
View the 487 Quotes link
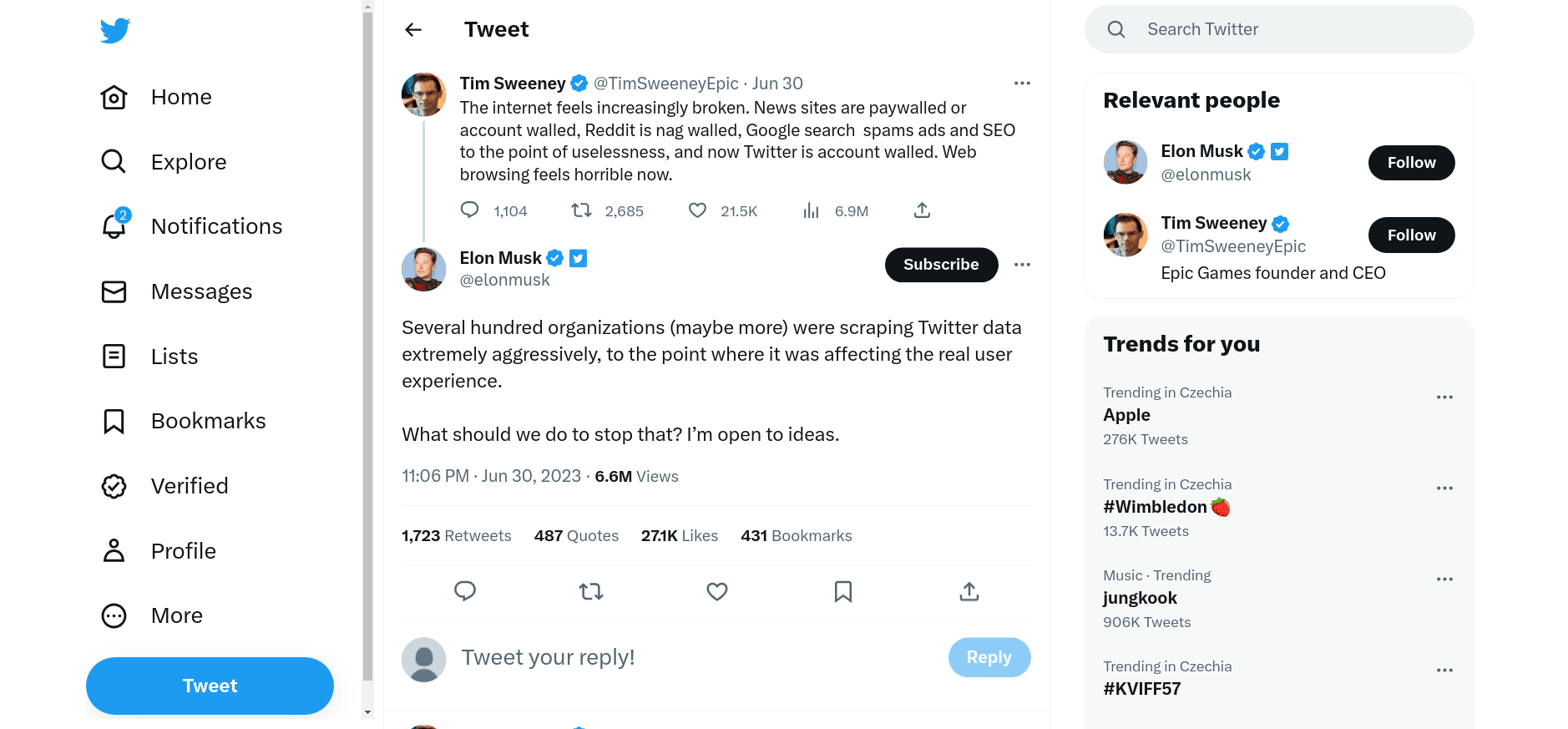(x=576, y=536)
